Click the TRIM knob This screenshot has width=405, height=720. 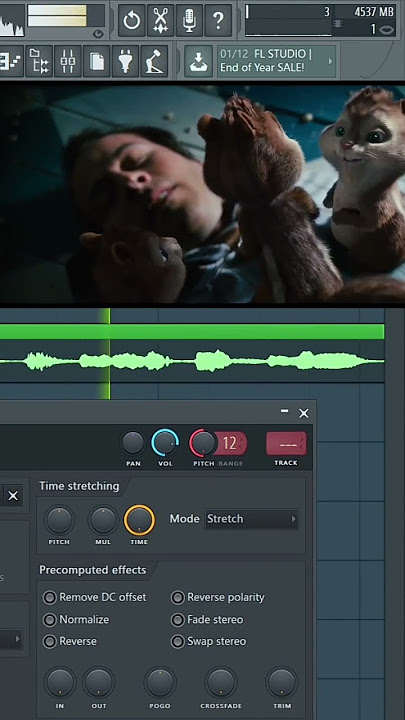(281, 682)
